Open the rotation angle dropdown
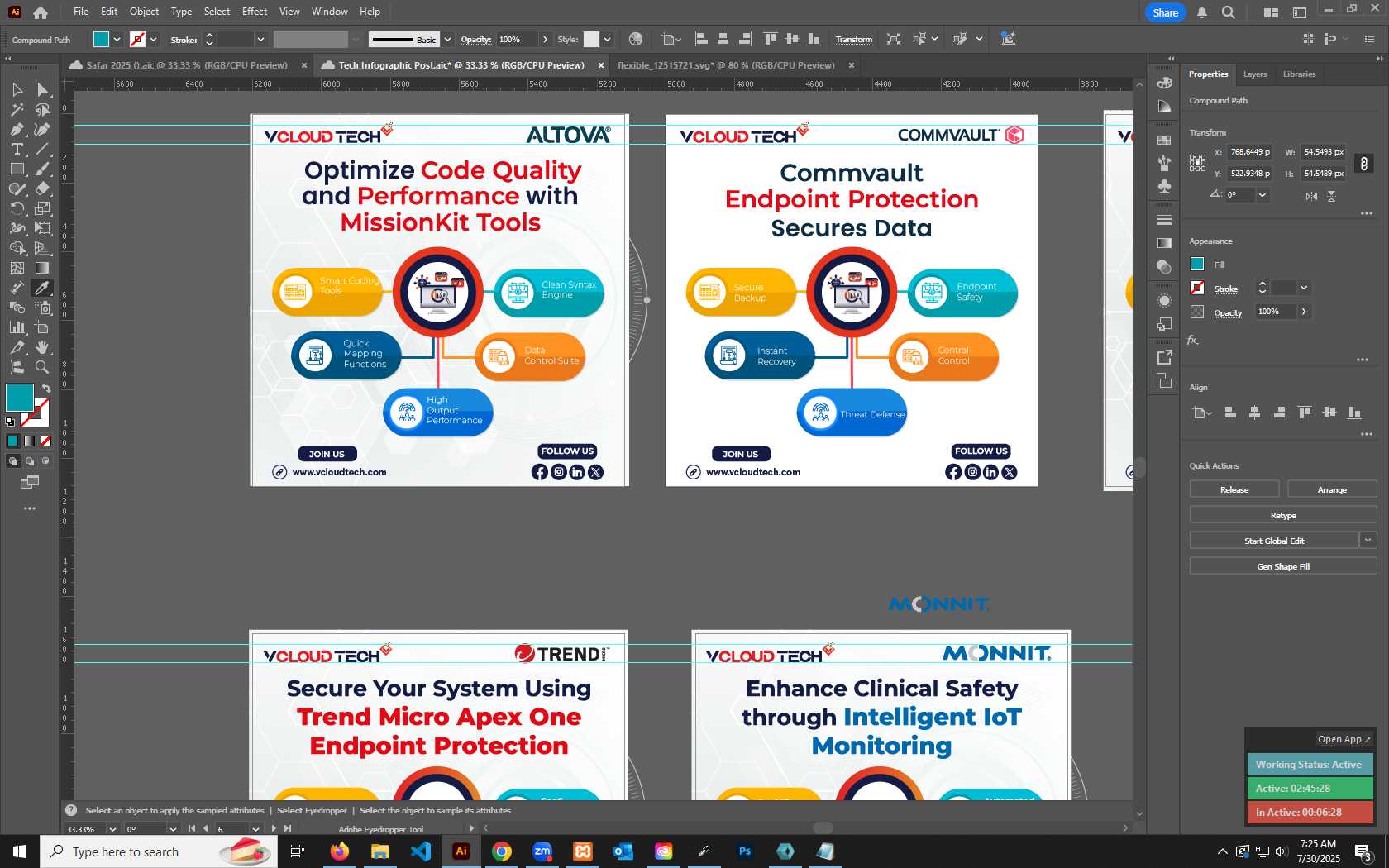This screenshot has width=1389, height=868. pyautogui.click(x=1262, y=195)
